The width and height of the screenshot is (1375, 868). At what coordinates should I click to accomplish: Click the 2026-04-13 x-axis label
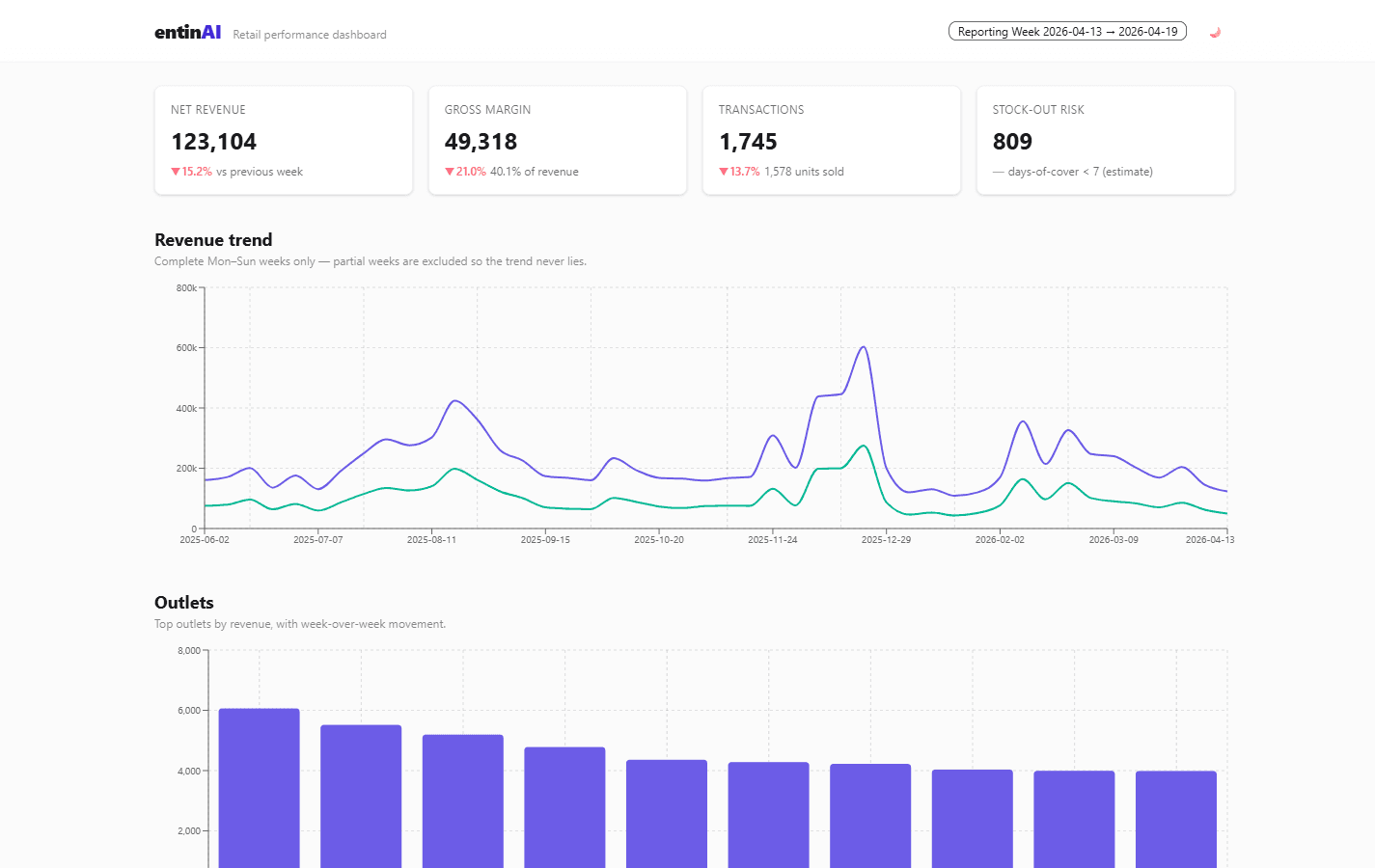(x=1210, y=540)
